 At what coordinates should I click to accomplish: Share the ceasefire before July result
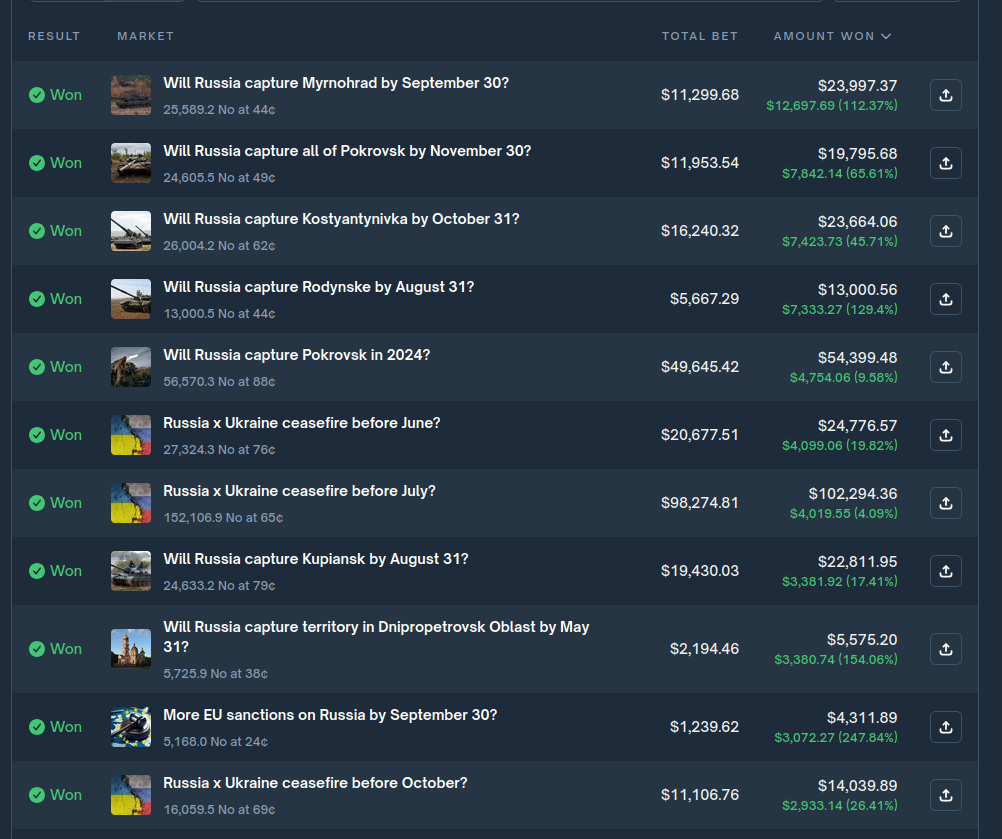(x=946, y=503)
